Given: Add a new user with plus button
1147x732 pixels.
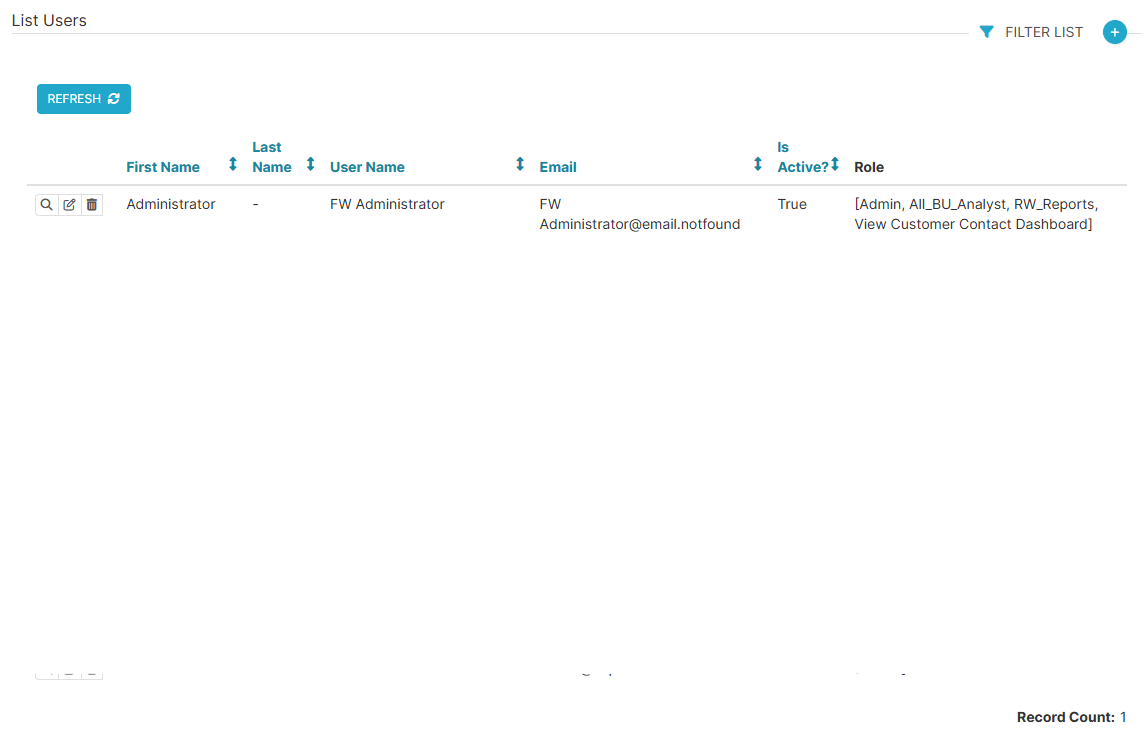Looking at the screenshot, I should click(1114, 32).
